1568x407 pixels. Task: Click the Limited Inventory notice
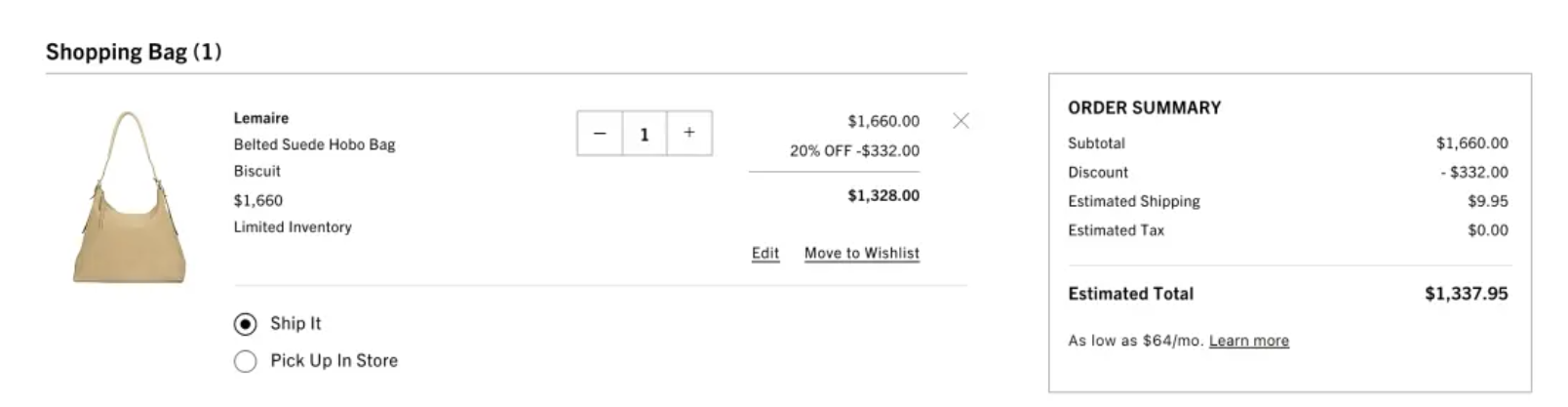point(293,226)
